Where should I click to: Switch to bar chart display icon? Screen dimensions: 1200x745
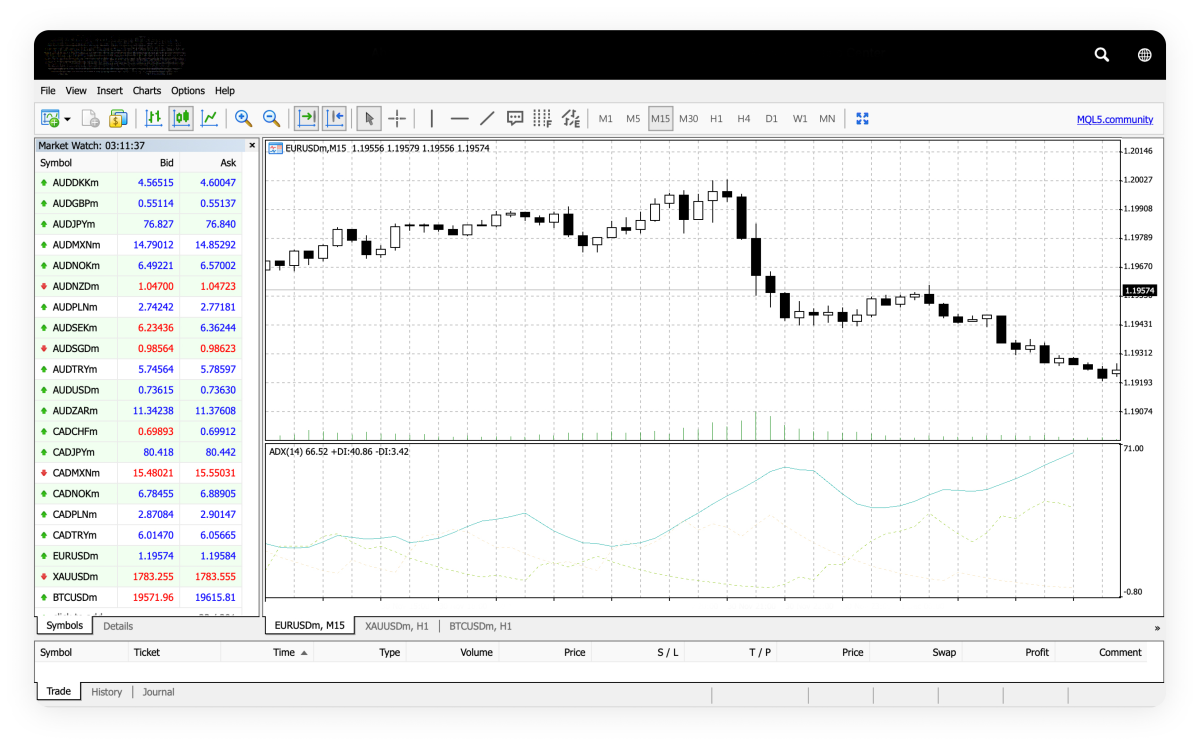(x=153, y=119)
